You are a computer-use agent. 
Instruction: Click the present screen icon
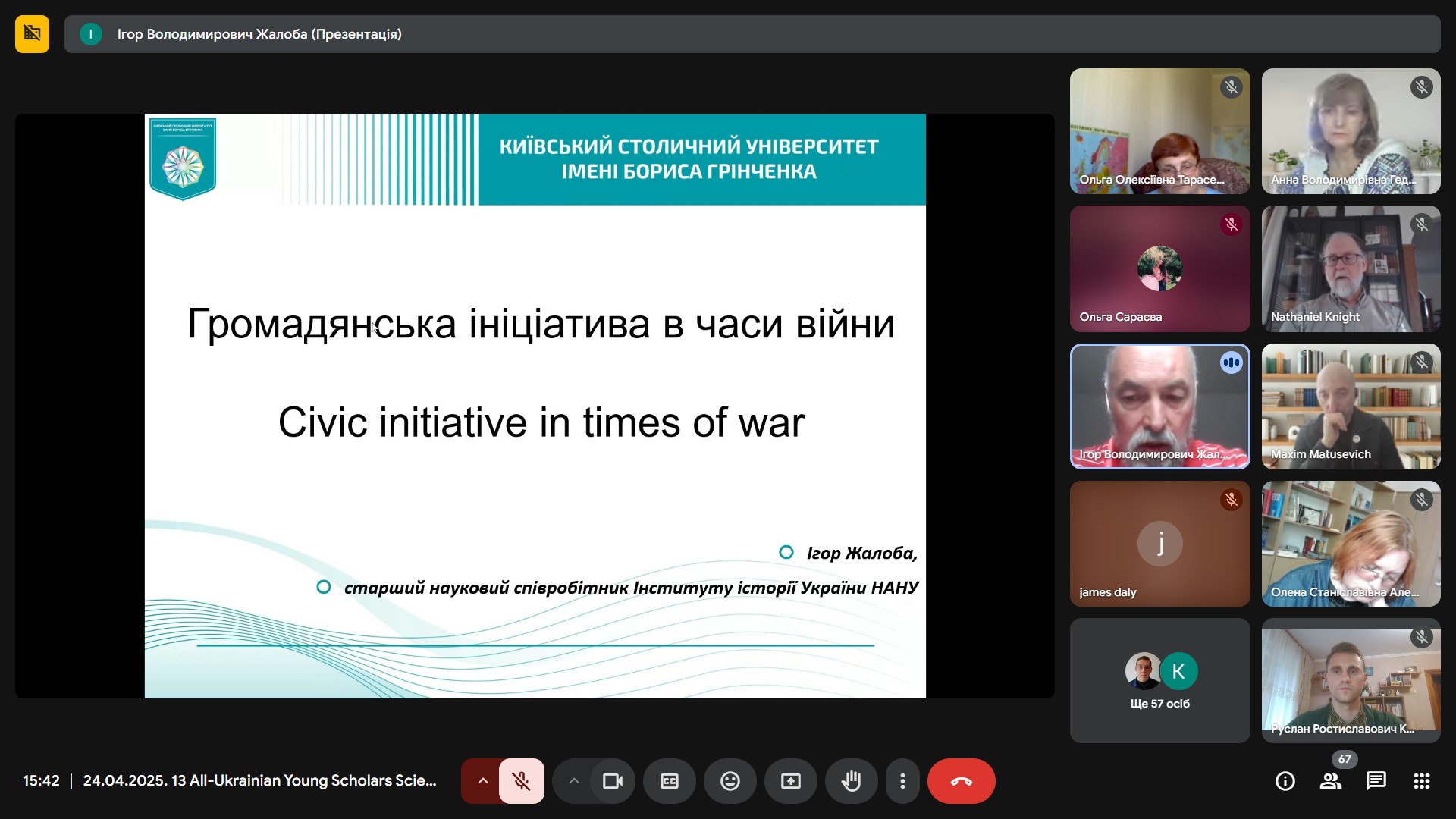[x=791, y=781]
